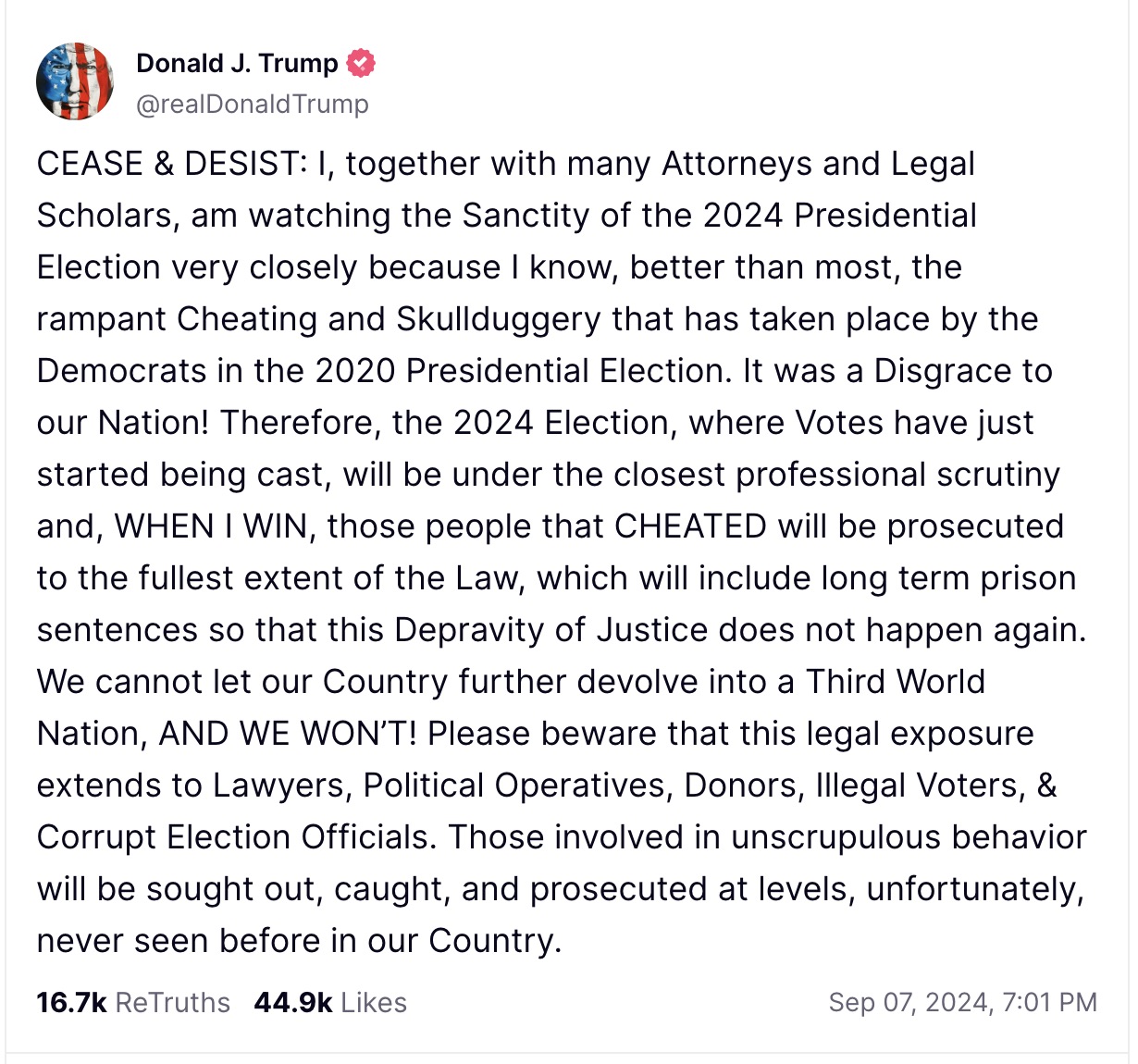This screenshot has height=1064, width=1138.
Task: View the 44.9k Likes count
Action: tap(292, 1002)
